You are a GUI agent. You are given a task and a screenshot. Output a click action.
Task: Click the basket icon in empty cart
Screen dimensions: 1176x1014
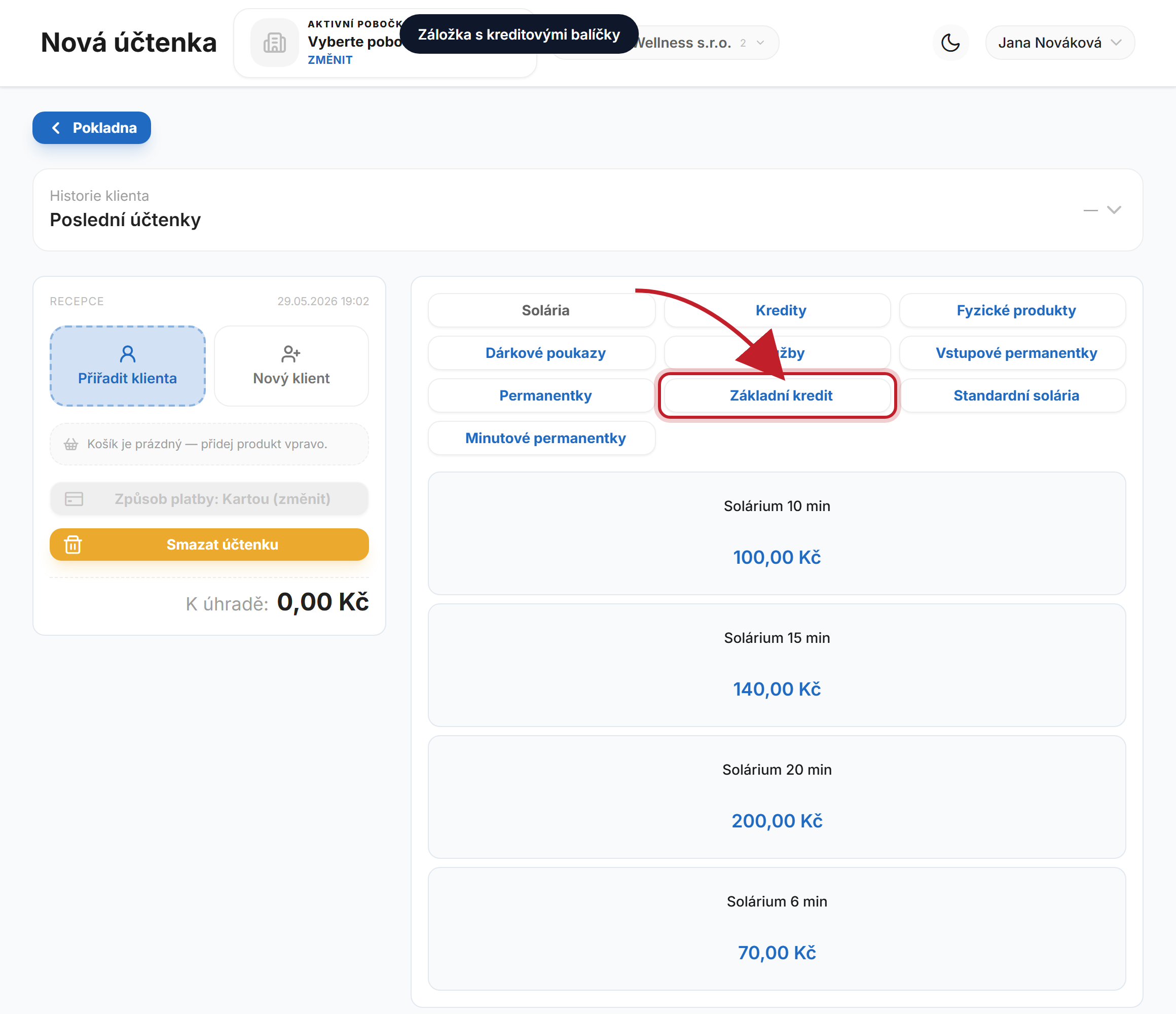pyautogui.click(x=71, y=444)
